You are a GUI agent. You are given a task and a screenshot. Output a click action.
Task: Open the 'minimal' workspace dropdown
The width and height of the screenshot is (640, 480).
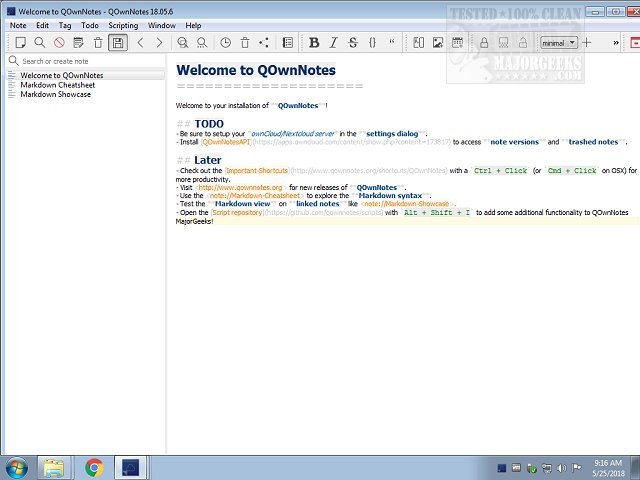[558, 43]
